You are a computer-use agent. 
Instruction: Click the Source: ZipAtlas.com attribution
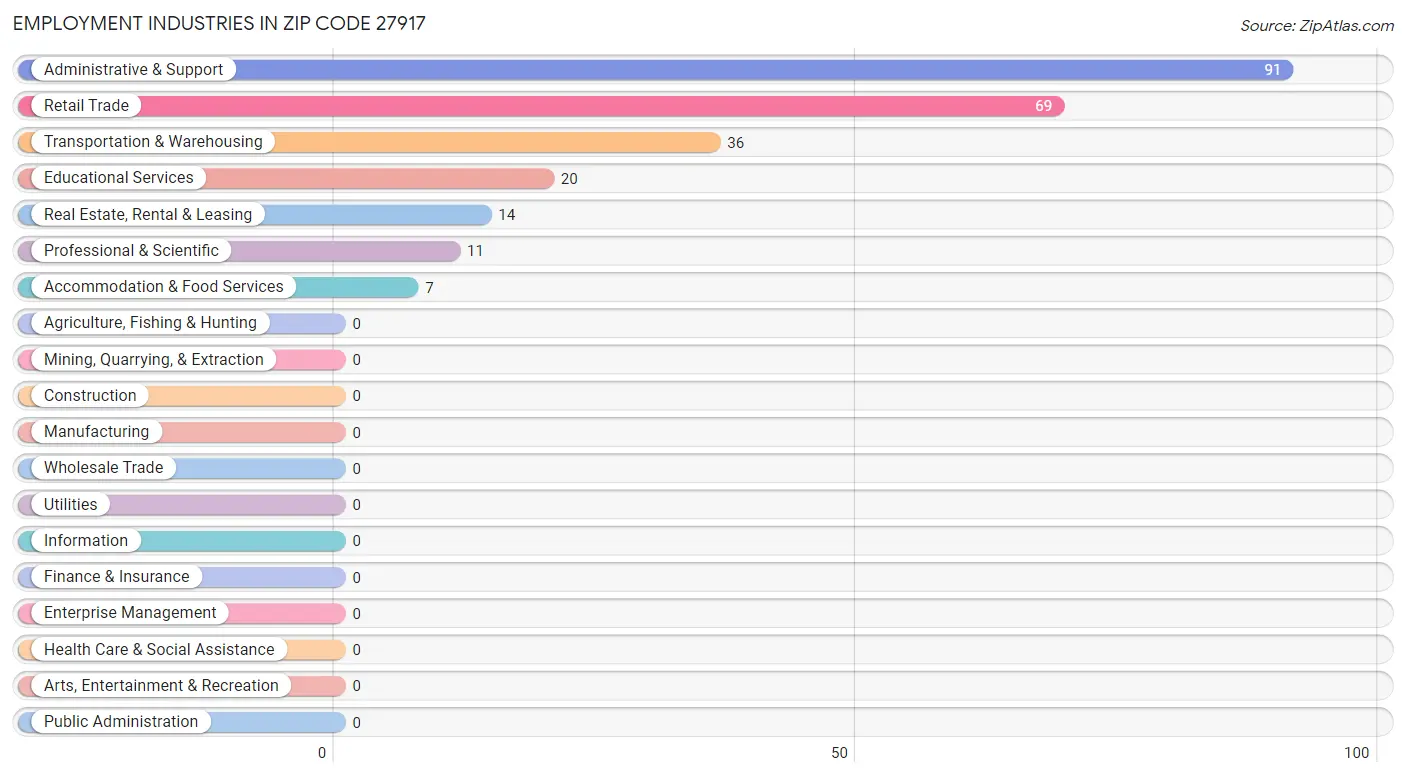(x=1317, y=26)
